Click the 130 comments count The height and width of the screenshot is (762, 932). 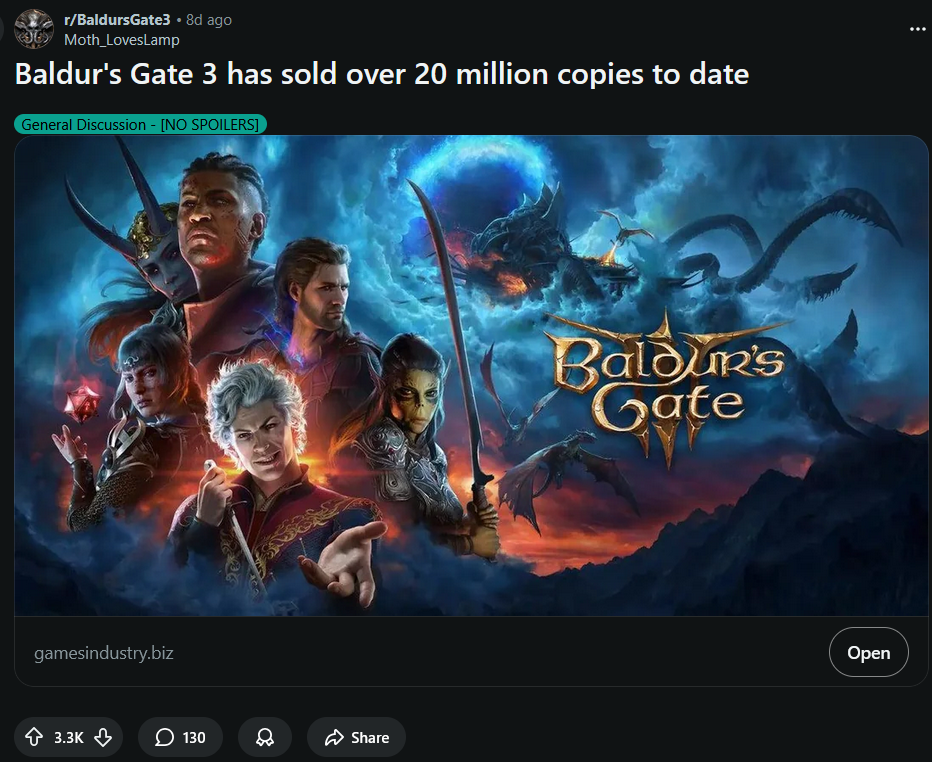point(194,737)
